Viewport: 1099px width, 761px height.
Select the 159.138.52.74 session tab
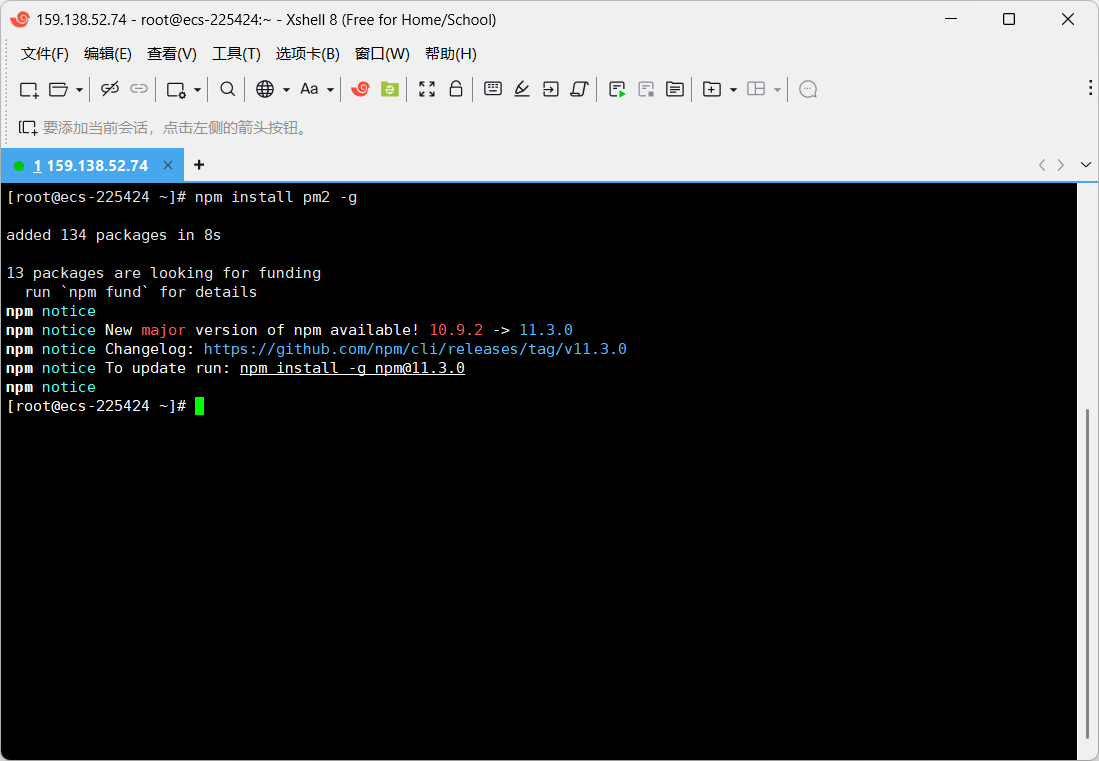[91, 165]
